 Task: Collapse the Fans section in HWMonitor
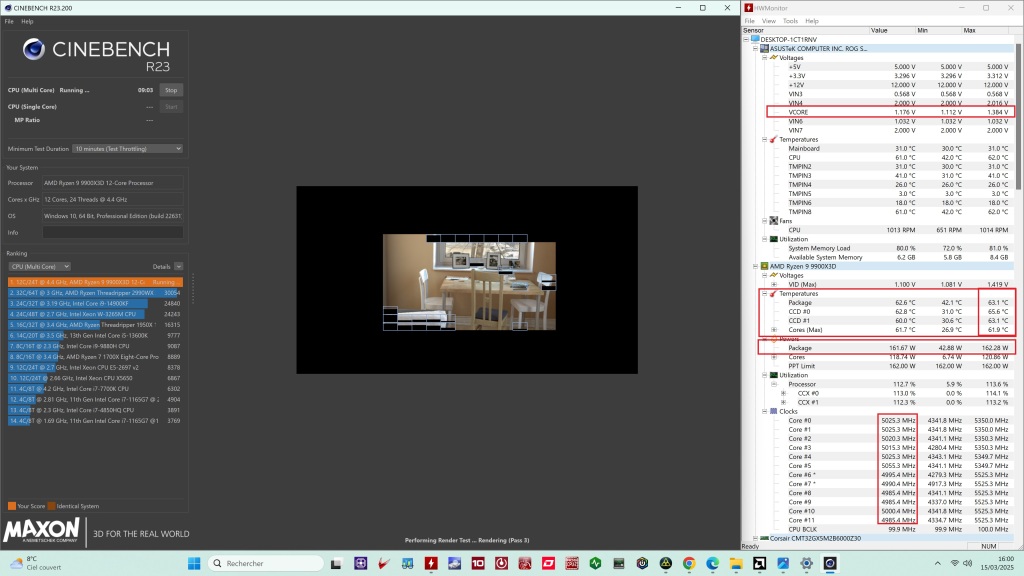pos(764,221)
